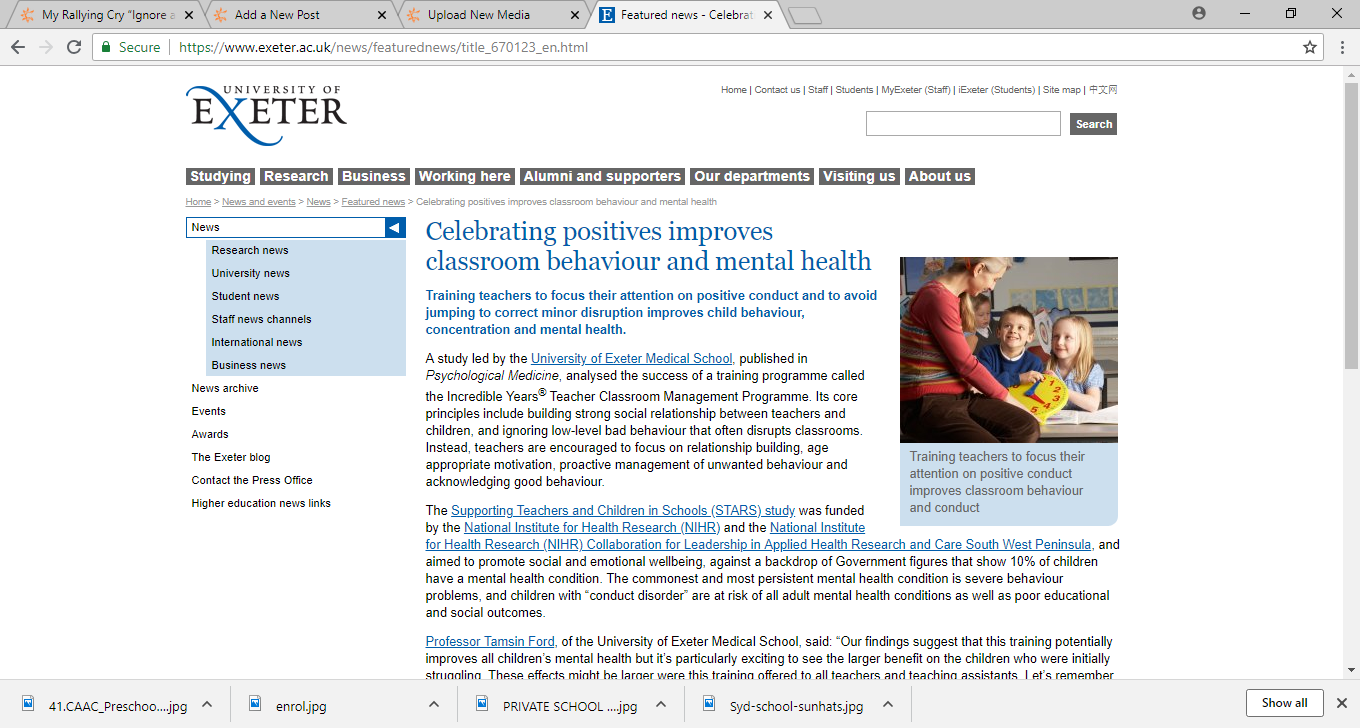
Task: Open Awards sidebar link
Action: click(x=210, y=434)
